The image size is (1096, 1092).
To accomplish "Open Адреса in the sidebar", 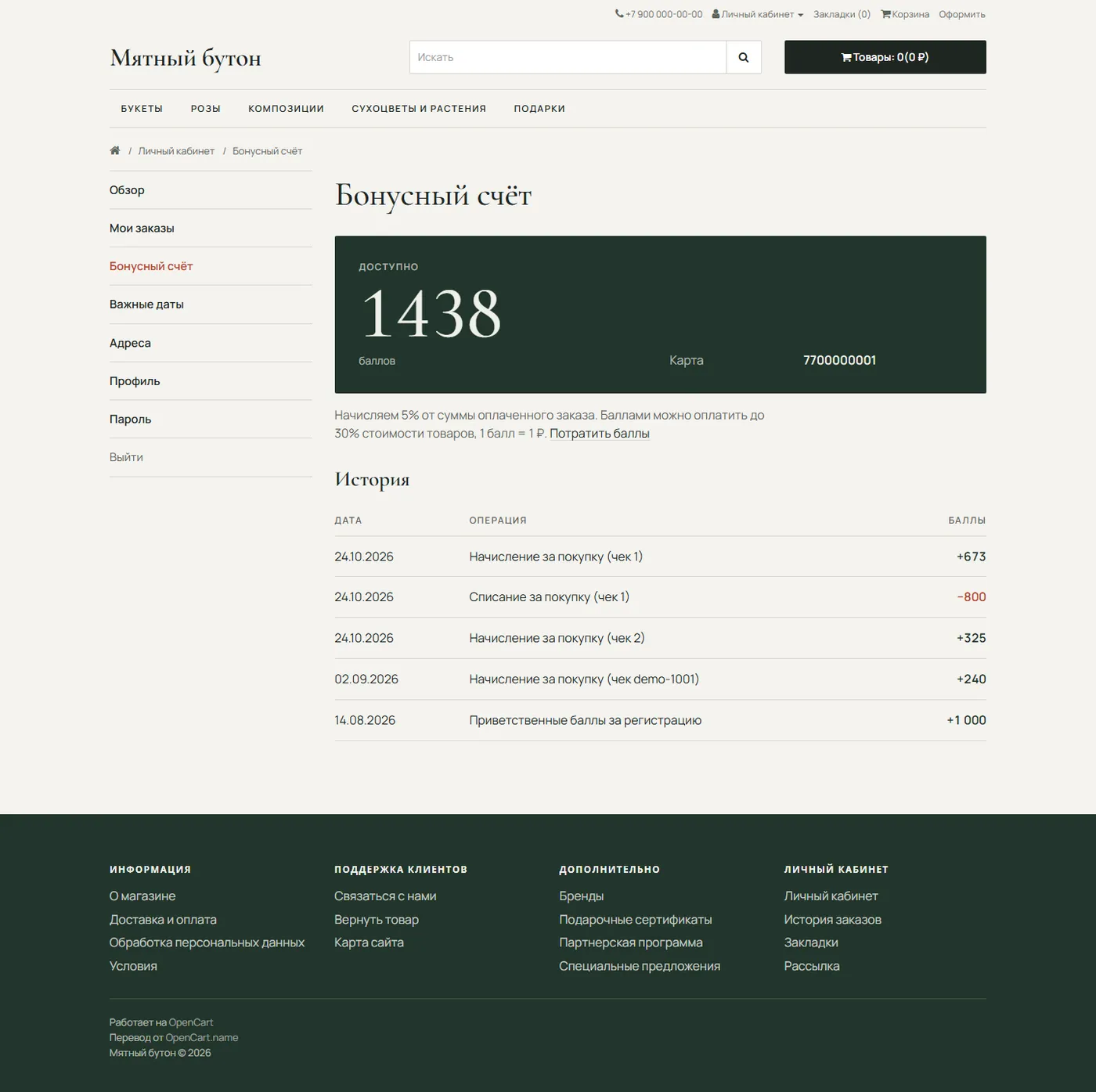I will 211,343.
